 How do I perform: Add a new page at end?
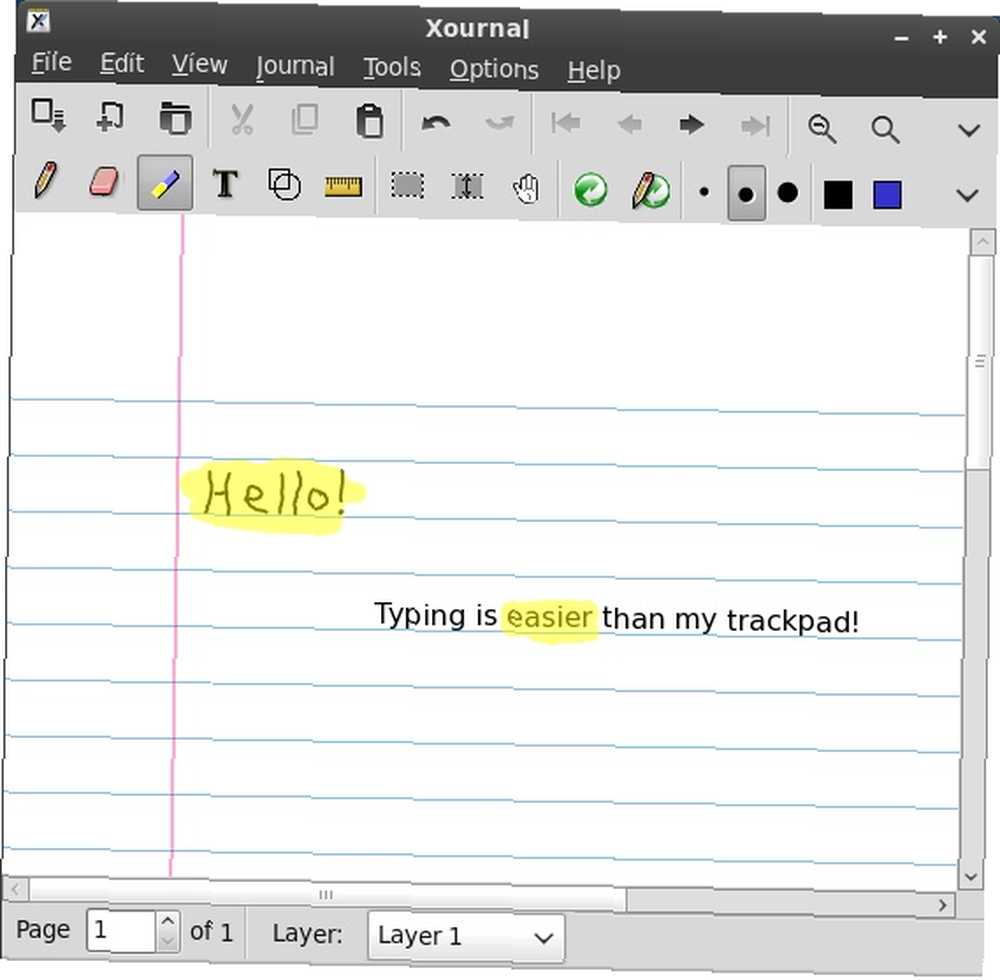click(48, 115)
